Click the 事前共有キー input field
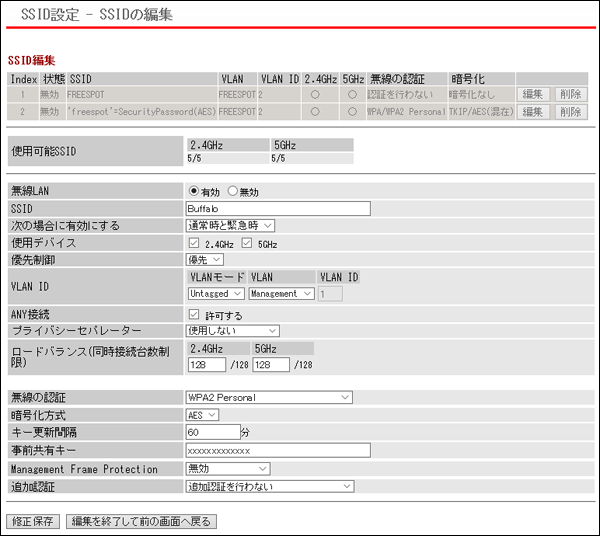 278,451
